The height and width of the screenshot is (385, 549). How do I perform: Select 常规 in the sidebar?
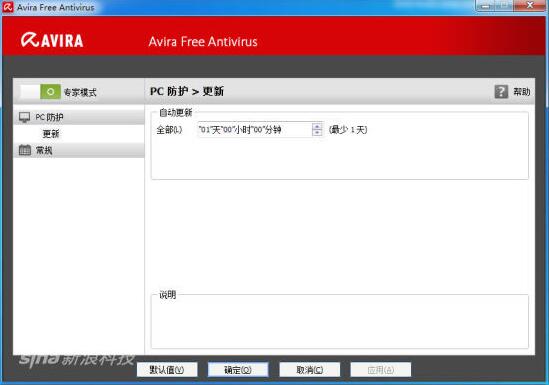(x=79, y=150)
